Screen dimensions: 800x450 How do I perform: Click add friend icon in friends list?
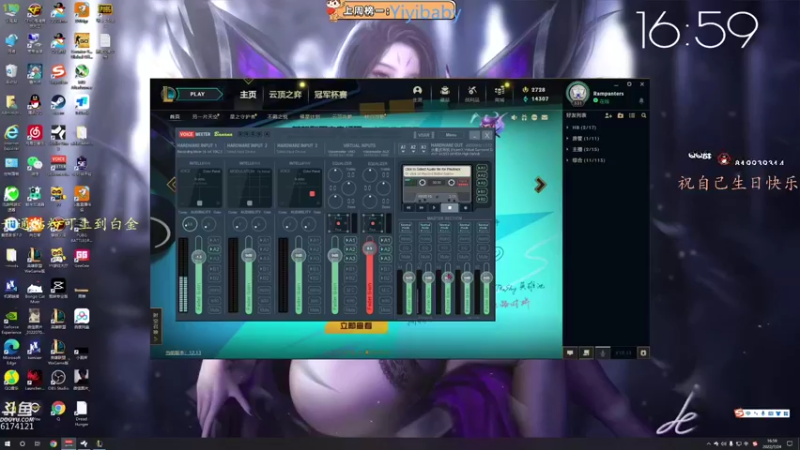tap(608, 116)
